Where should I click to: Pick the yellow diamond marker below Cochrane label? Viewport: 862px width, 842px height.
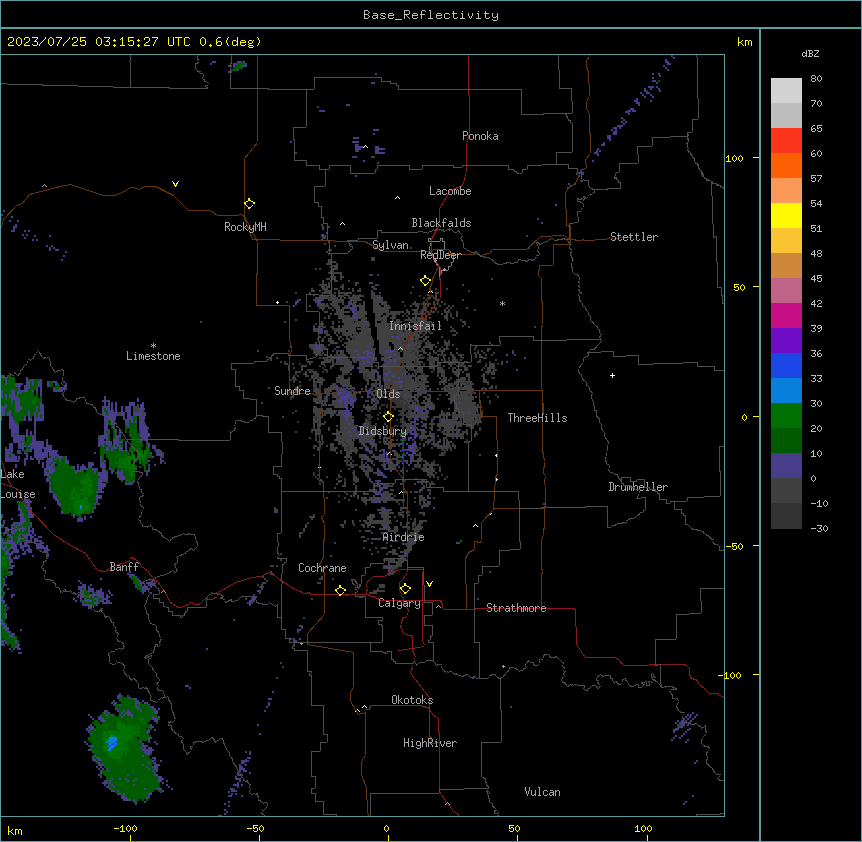(340, 590)
